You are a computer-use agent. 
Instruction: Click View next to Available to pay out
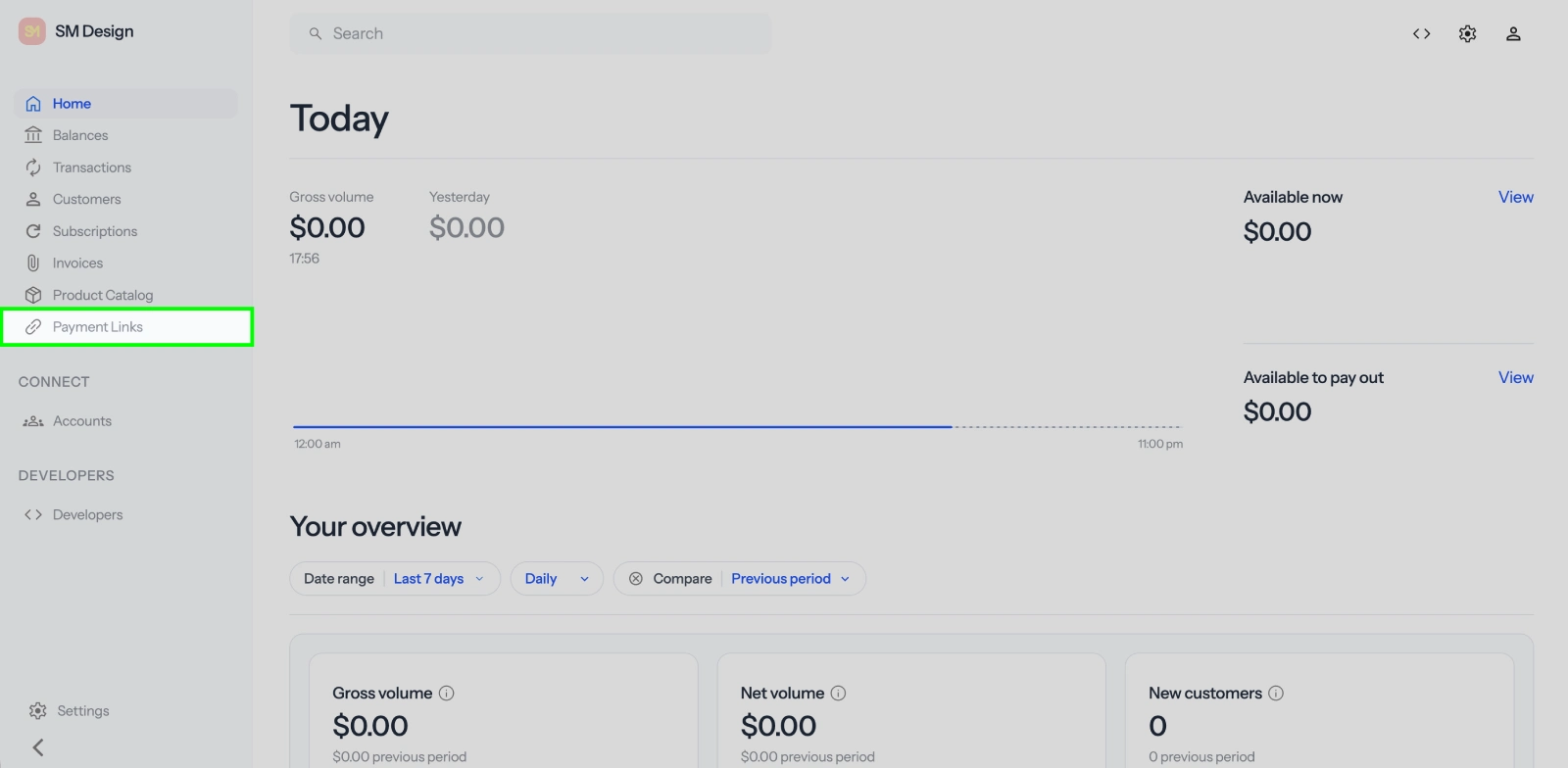pos(1515,377)
